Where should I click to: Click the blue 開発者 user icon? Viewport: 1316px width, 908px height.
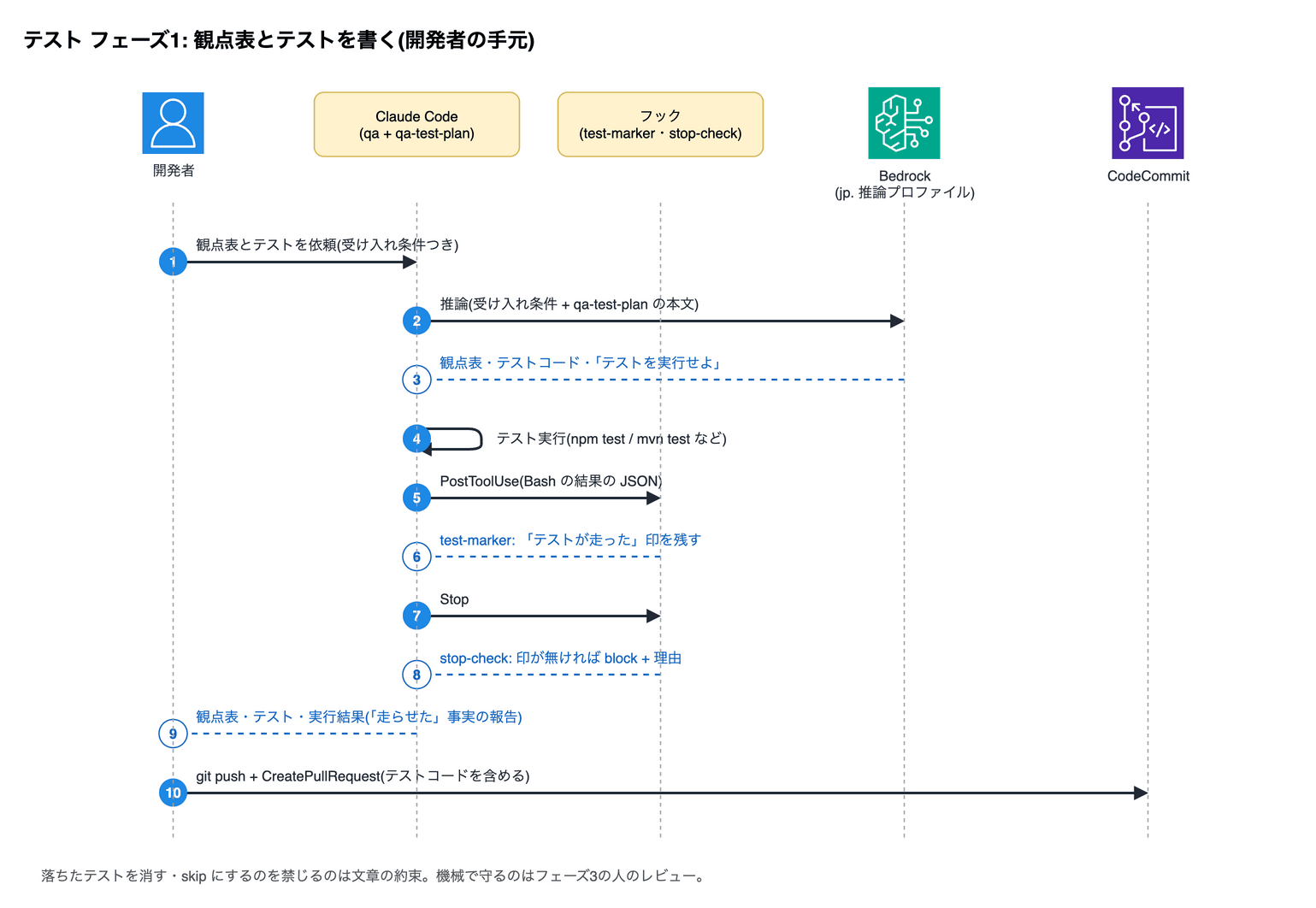[173, 123]
